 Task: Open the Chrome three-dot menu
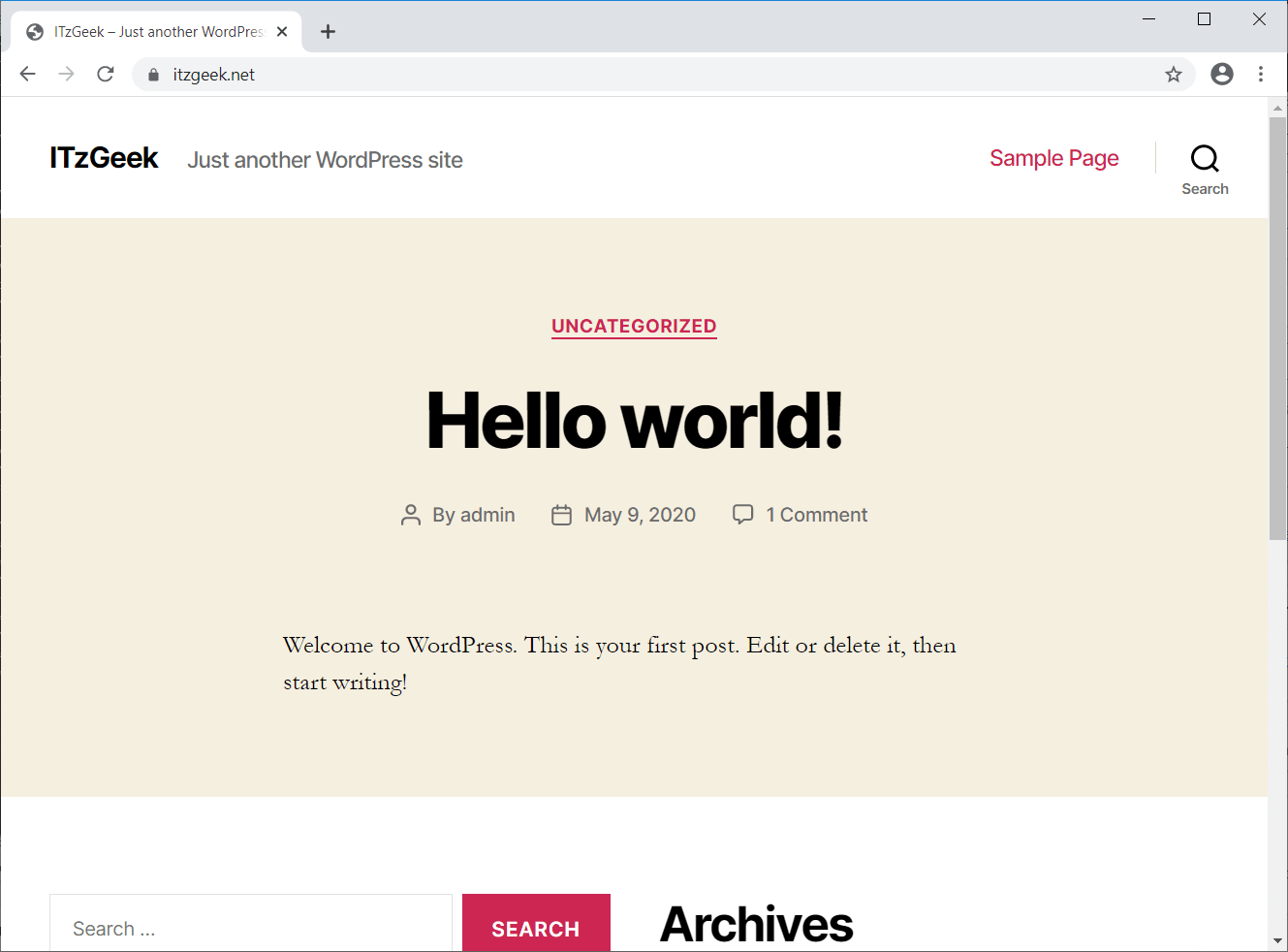1261,75
